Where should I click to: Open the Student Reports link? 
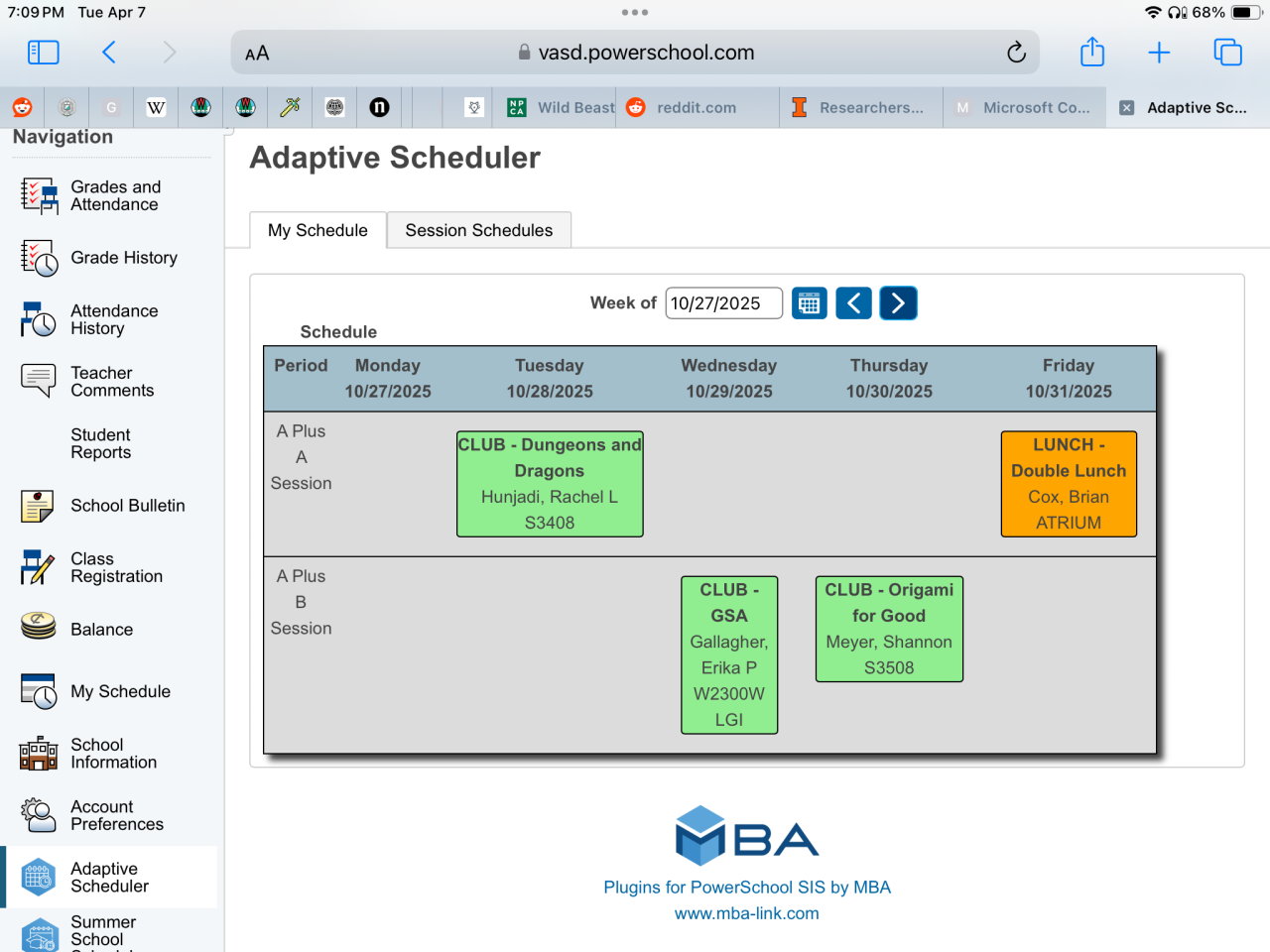(x=100, y=443)
